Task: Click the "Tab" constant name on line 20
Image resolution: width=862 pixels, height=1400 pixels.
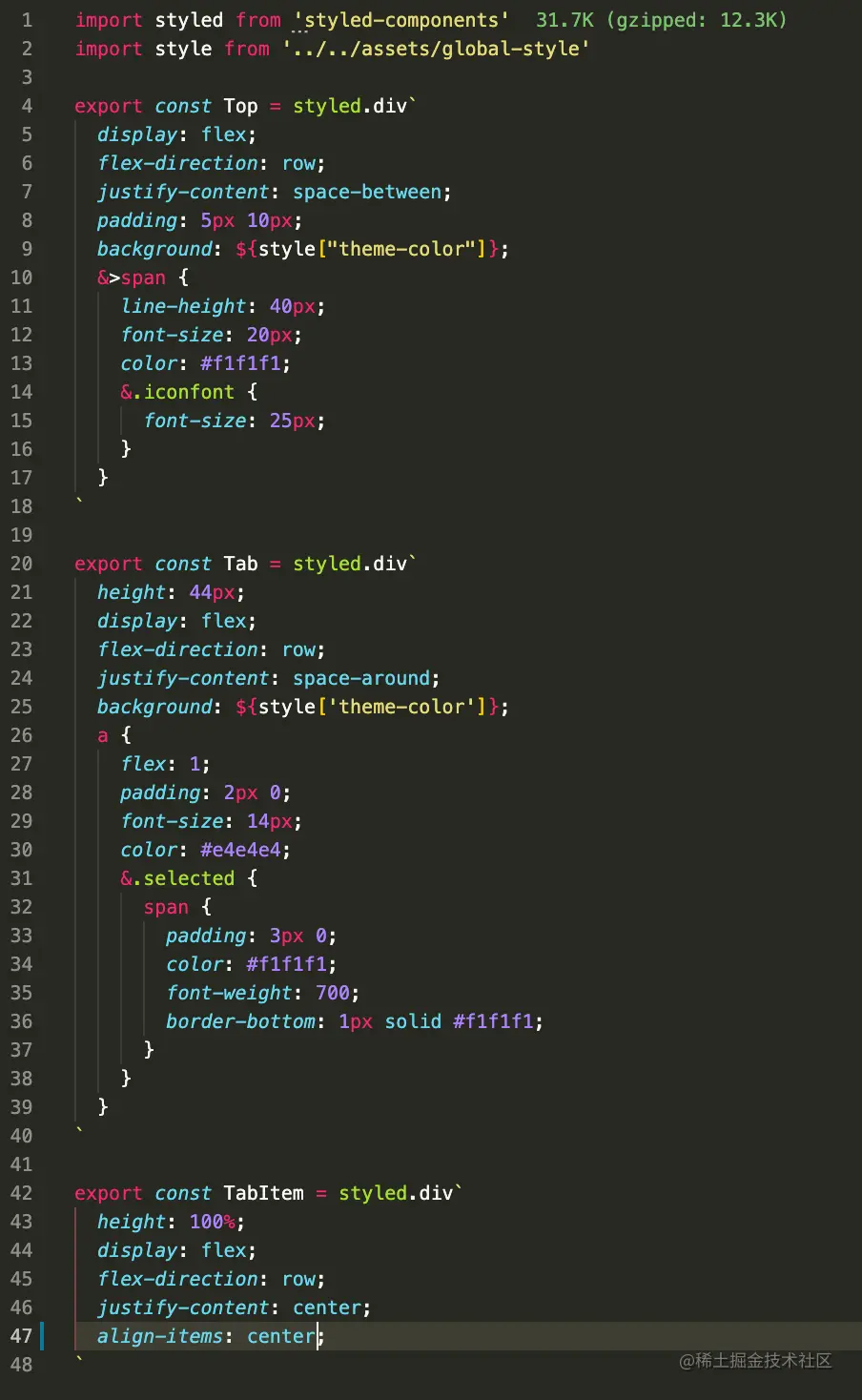Action: pos(241,564)
